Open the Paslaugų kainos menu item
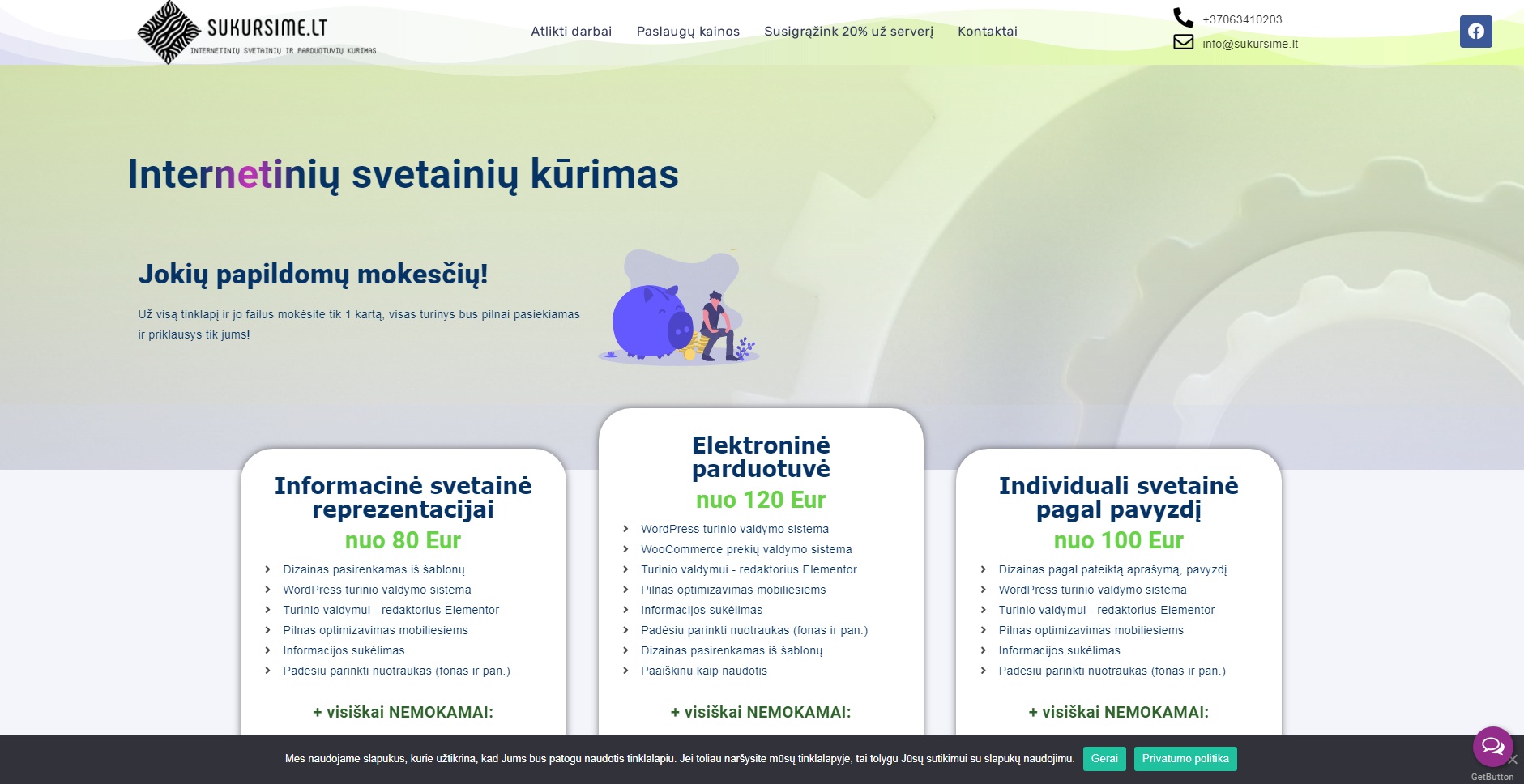1524x784 pixels. 688,32
